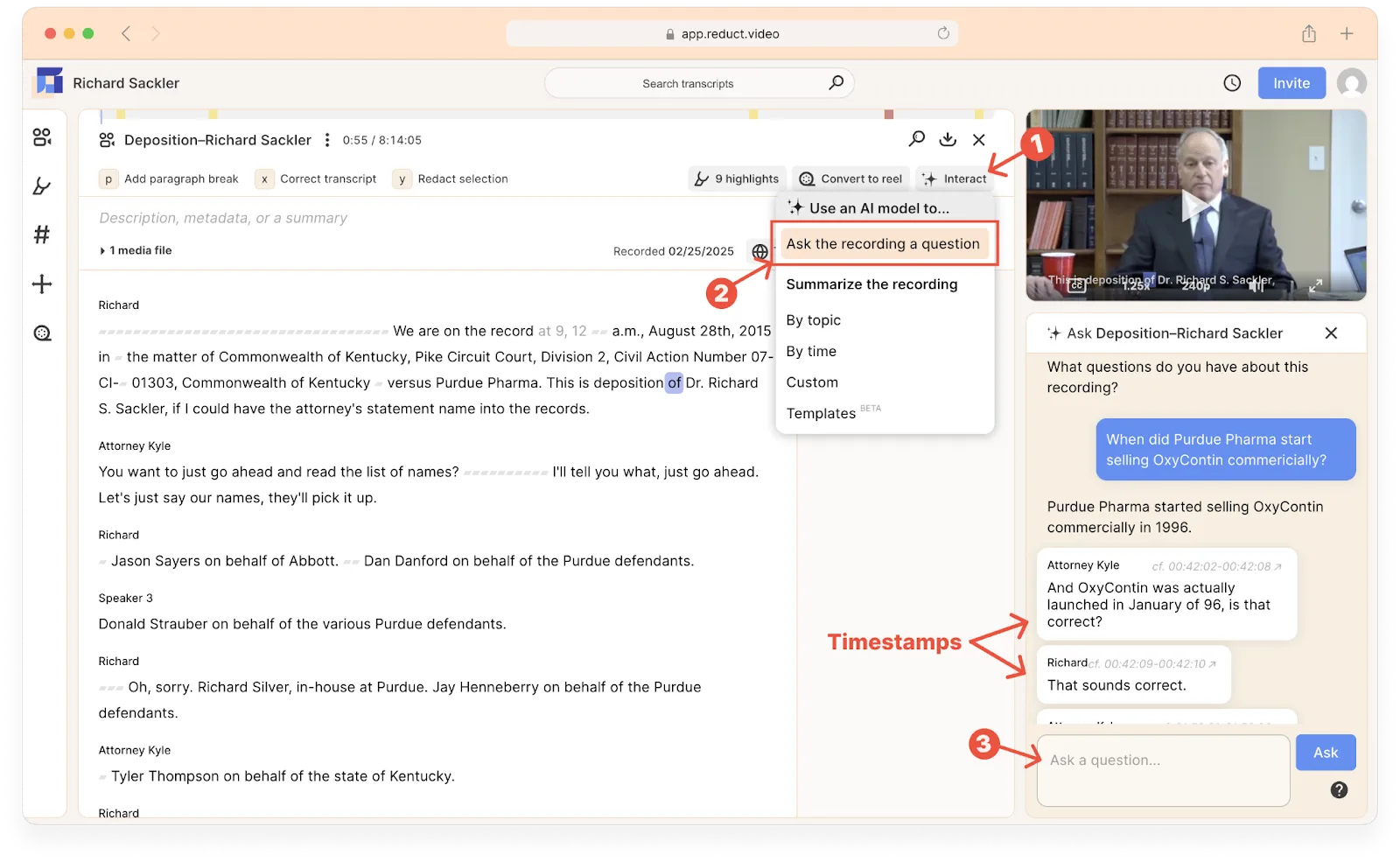Open the recordings icon in the left sidebar
This screenshot has height=862, width=1400.
click(42, 137)
